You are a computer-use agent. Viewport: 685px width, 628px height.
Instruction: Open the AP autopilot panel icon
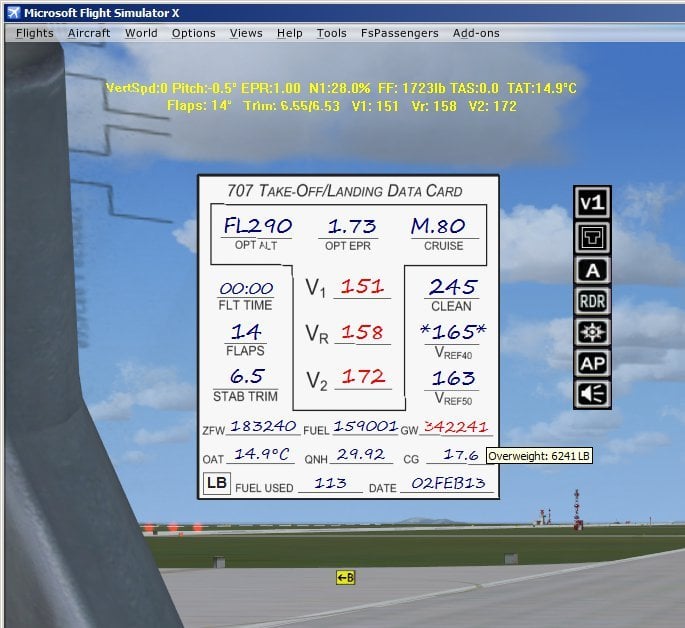[592, 363]
